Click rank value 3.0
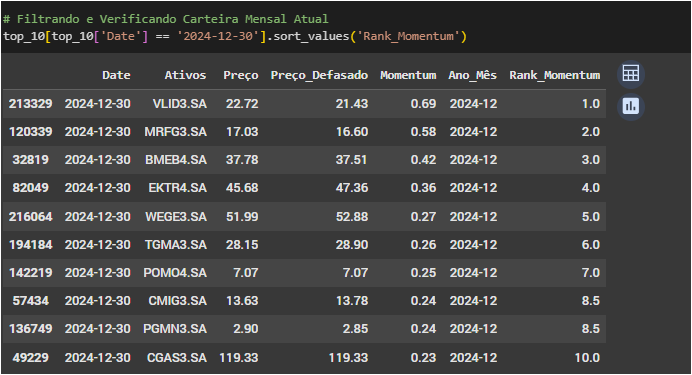Screen dimensions: 692x375 click(x=591, y=159)
